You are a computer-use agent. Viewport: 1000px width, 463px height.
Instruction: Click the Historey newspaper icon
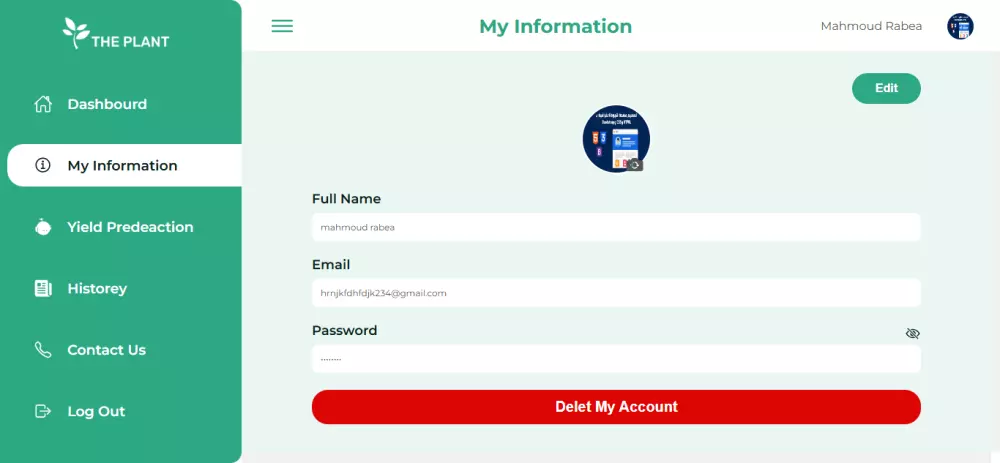point(43,288)
